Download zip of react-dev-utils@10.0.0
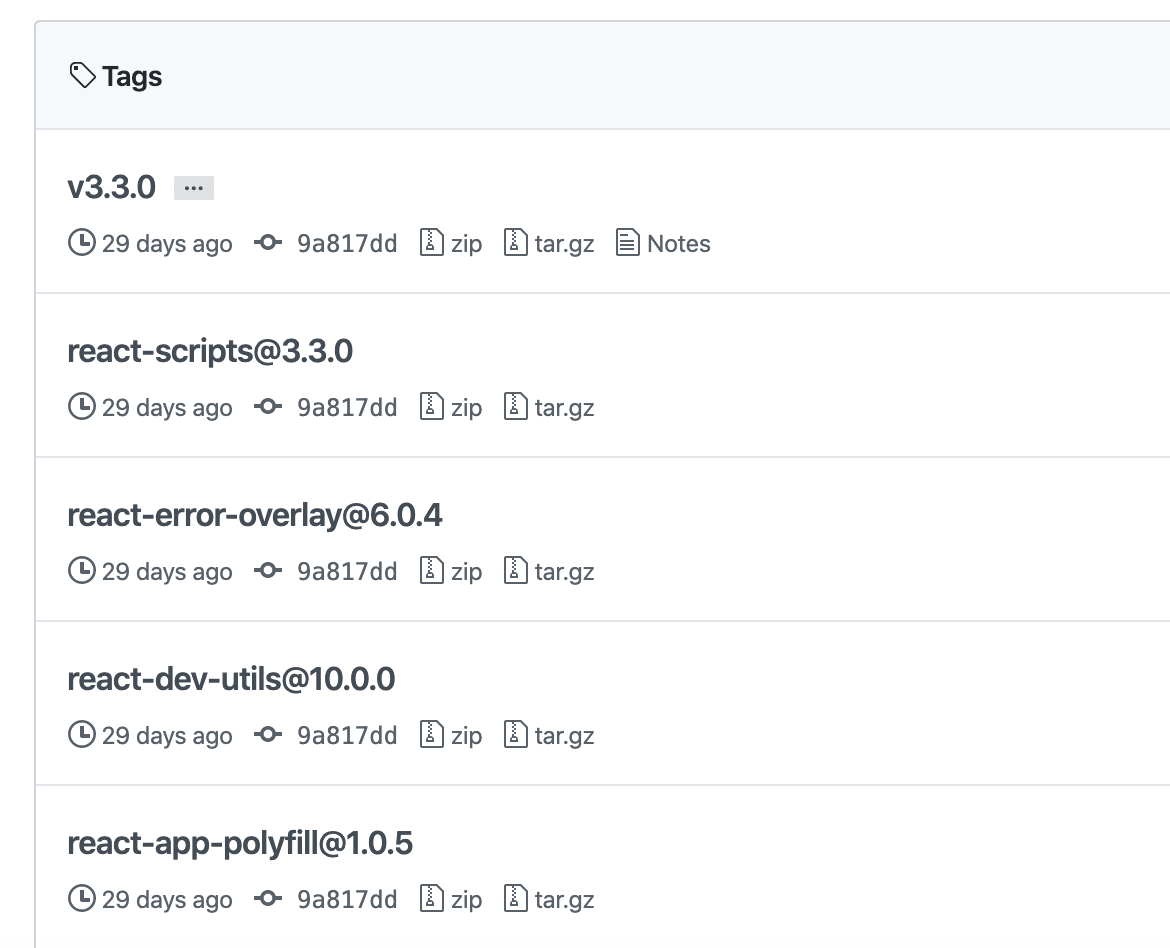 click(466, 737)
